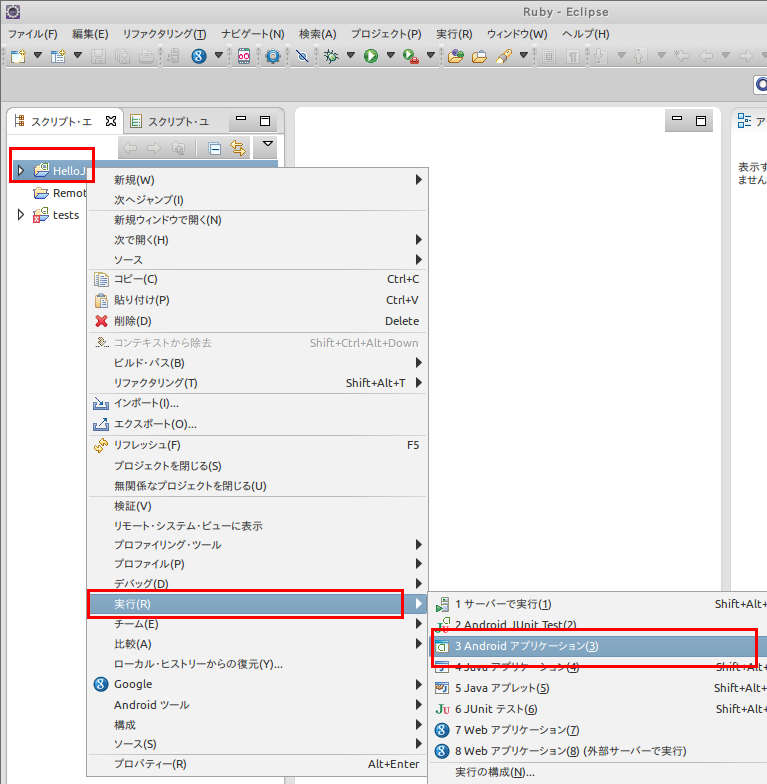Click the Forward arrow in script explorer toolbar
767x784 pixels.
tap(154, 148)
